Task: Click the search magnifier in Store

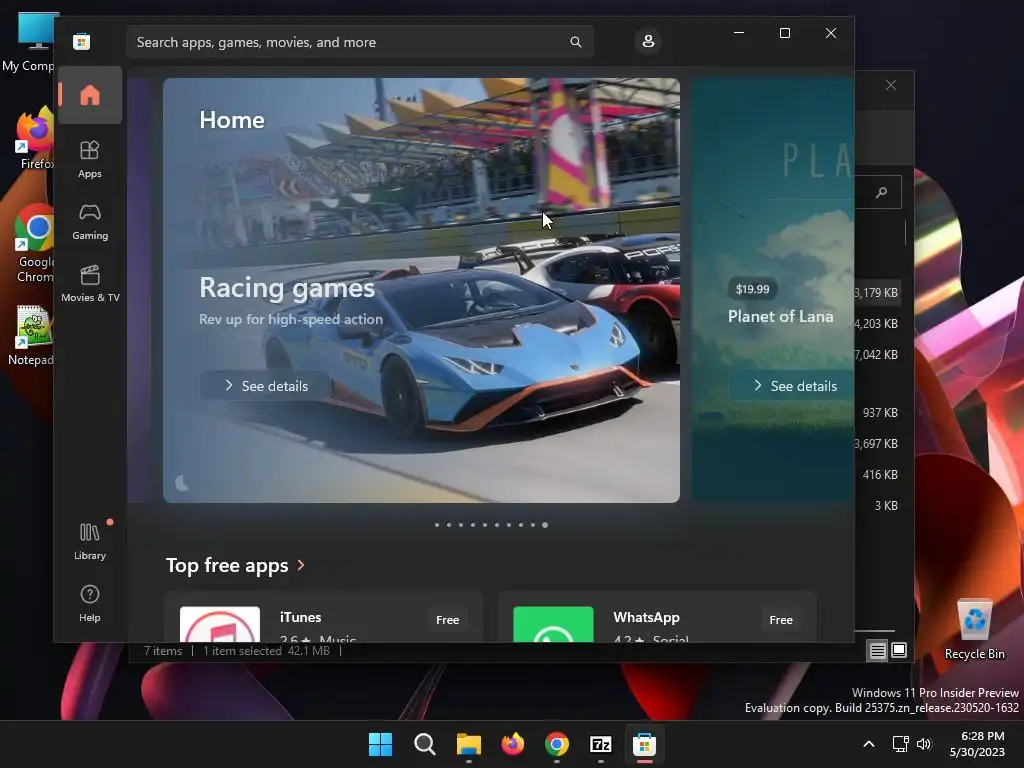Action: pos(575,42)
